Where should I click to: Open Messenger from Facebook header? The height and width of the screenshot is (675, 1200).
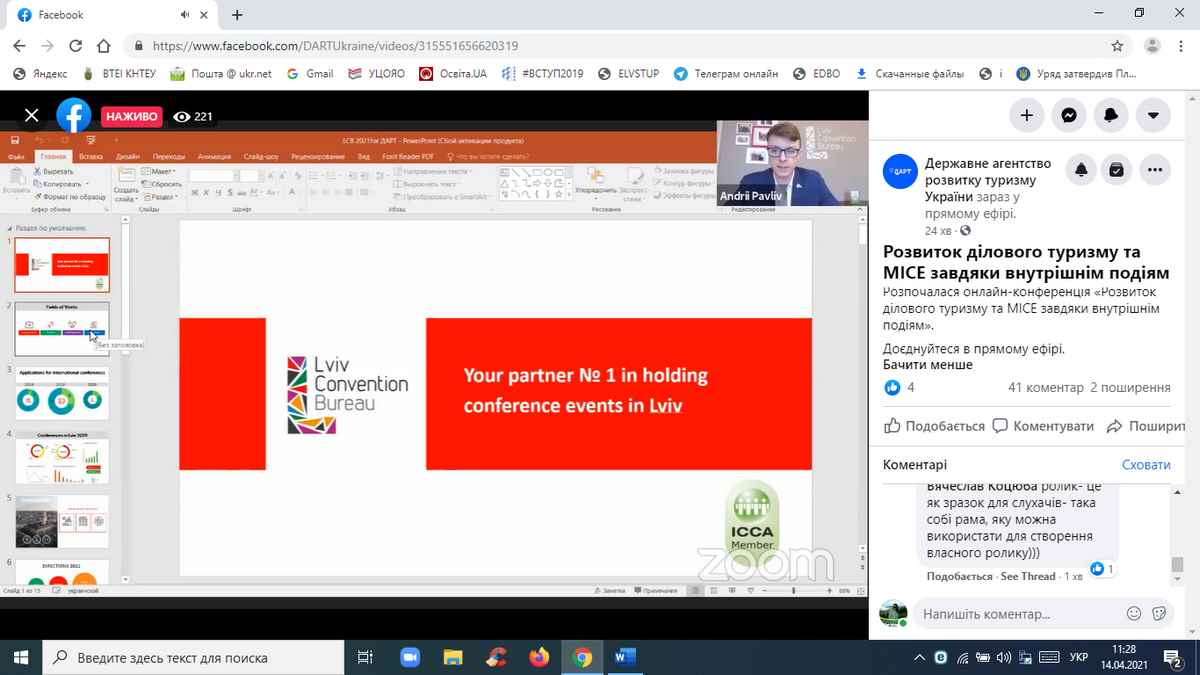click(1068, 115)
